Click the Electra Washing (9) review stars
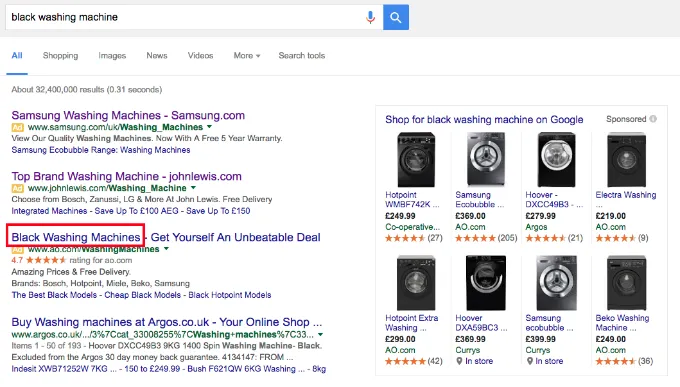The image size is (680, 387). (x=616, y=238)
